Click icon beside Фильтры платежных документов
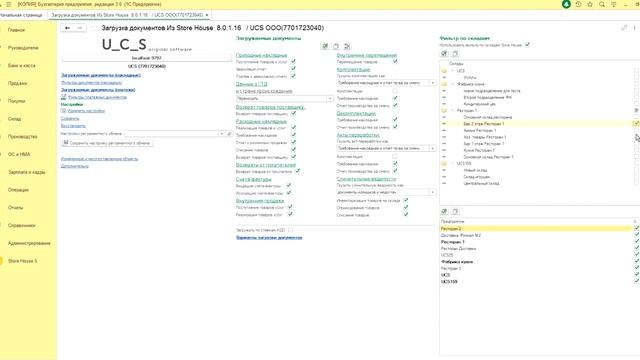This screenshot has height=360, width=640. coord(64,97)
